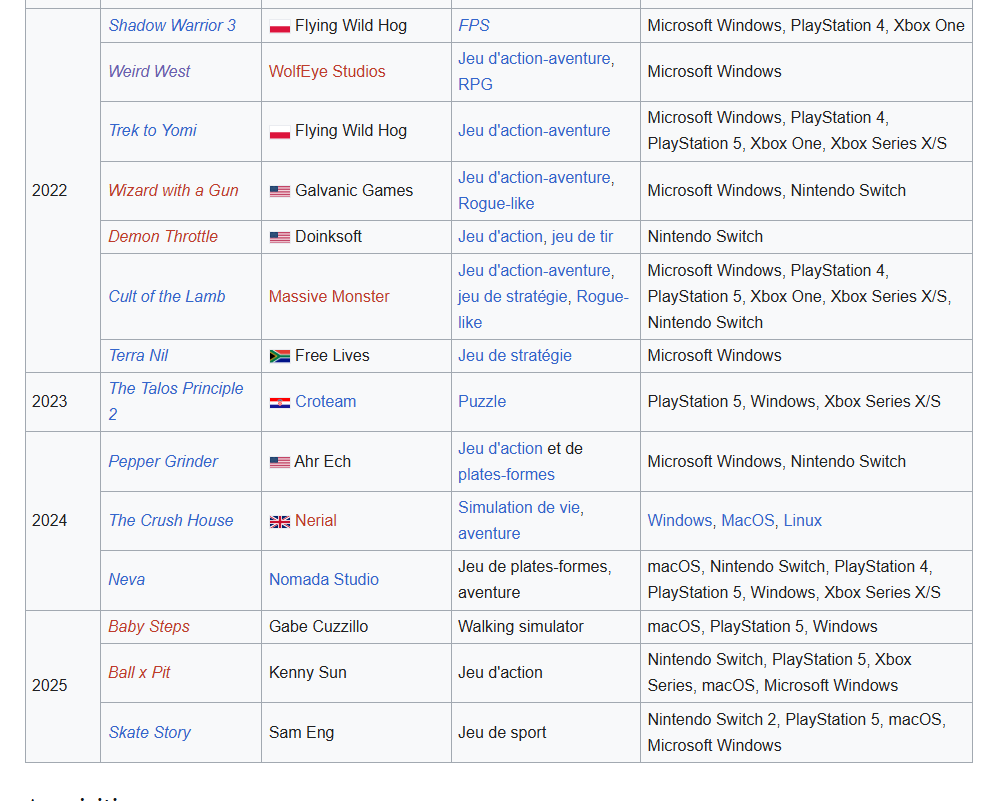993x801 pixels.
Task: Click the Croatian flag next to Croteam
Action: (x=279, y=403)
